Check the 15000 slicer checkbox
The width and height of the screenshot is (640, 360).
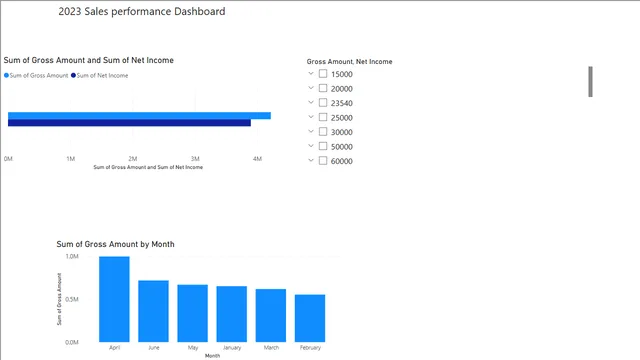coord(323,73)
